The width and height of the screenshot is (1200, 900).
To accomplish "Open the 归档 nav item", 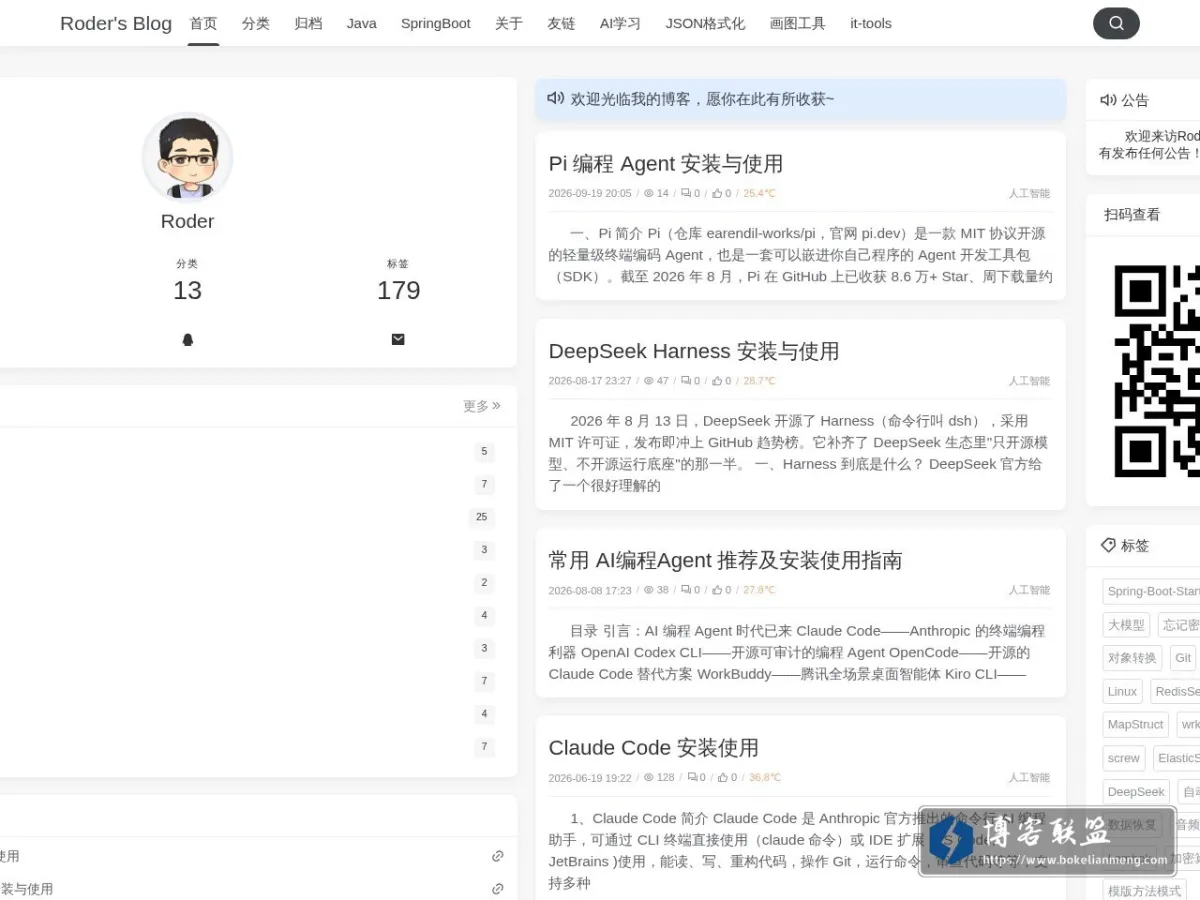I will pyautogui.click(x=308, y=23).
